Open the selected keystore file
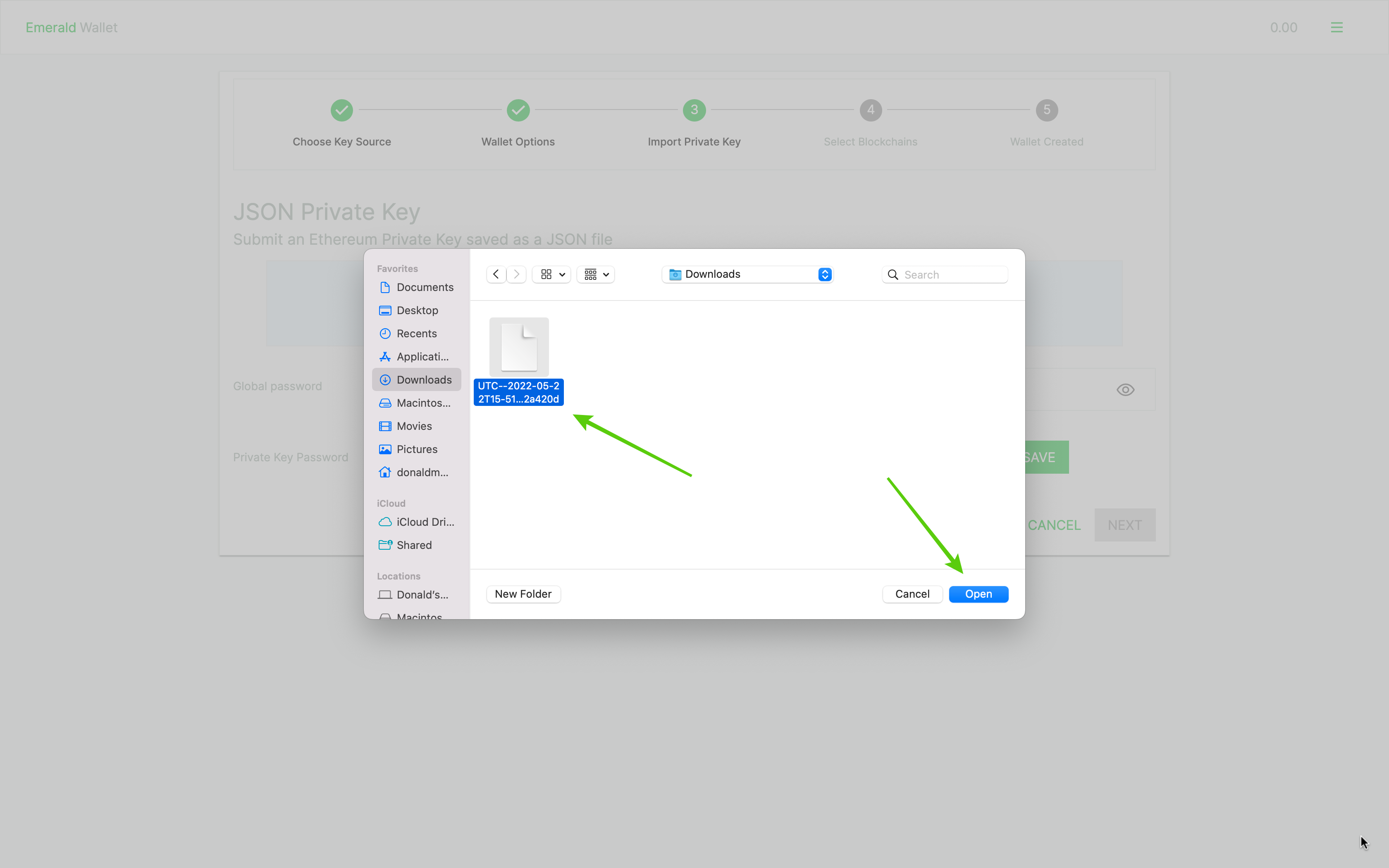 point(979,594)
